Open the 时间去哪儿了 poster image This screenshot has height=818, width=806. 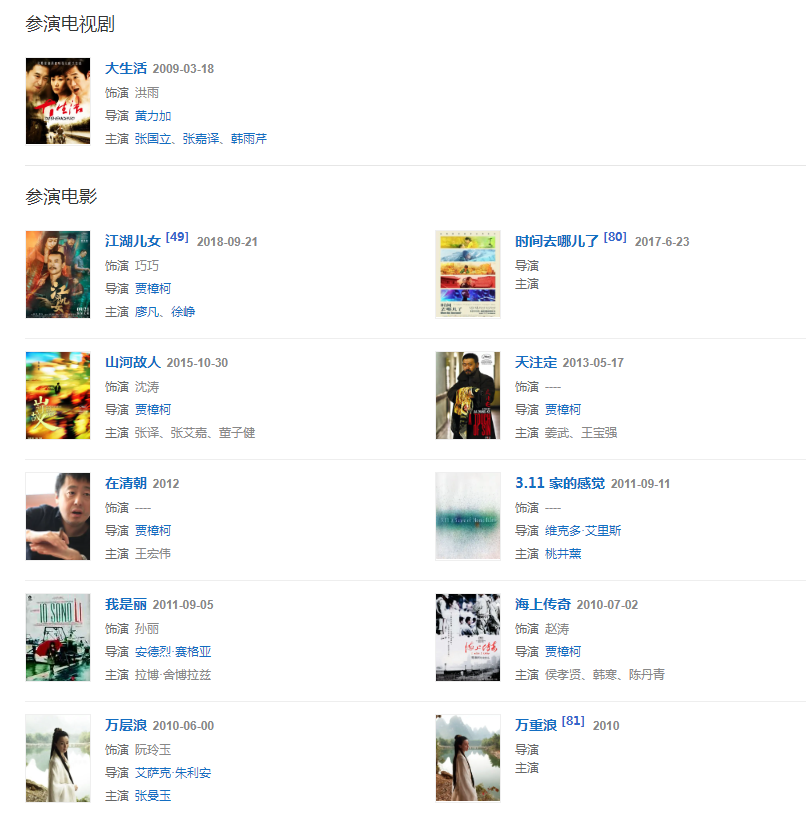coord(468,274)
